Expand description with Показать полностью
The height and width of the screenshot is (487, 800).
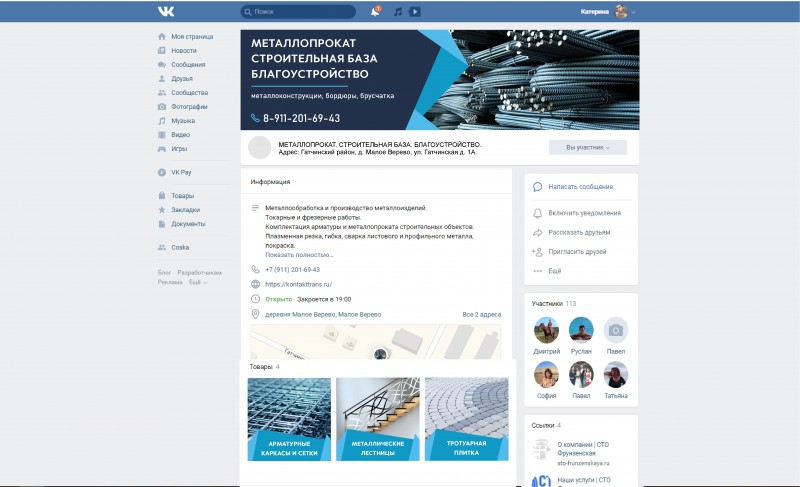pos(299,254)
